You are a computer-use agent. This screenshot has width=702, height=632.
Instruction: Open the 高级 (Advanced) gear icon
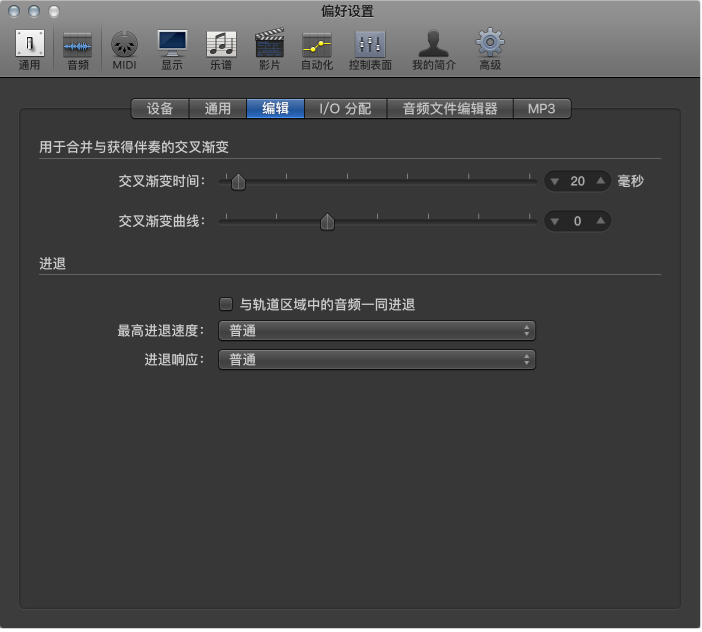point(490,49)
